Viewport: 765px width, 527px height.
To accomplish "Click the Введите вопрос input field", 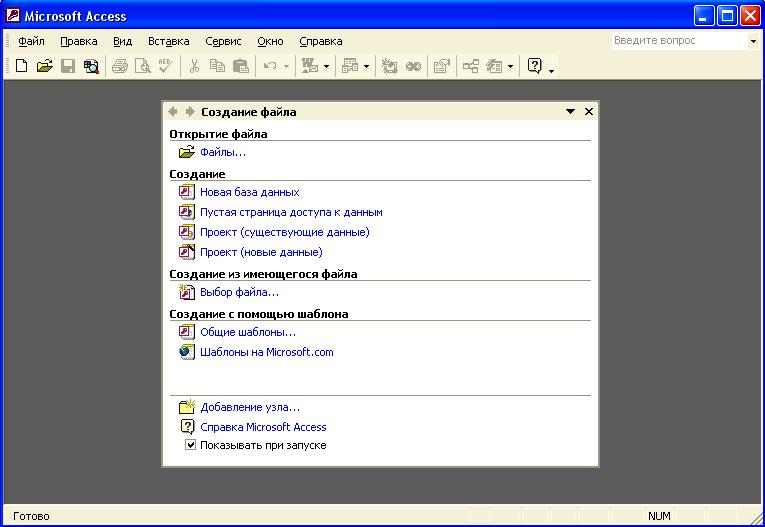I will 679,41.
